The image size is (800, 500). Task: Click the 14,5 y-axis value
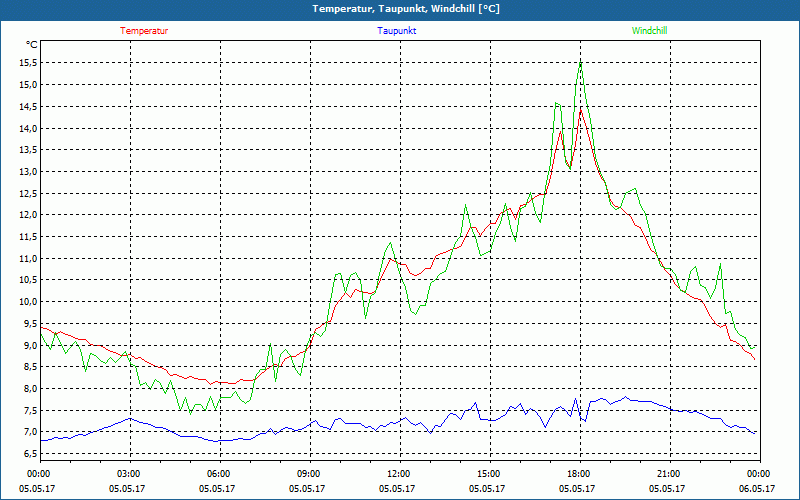[x=28, y=107]
